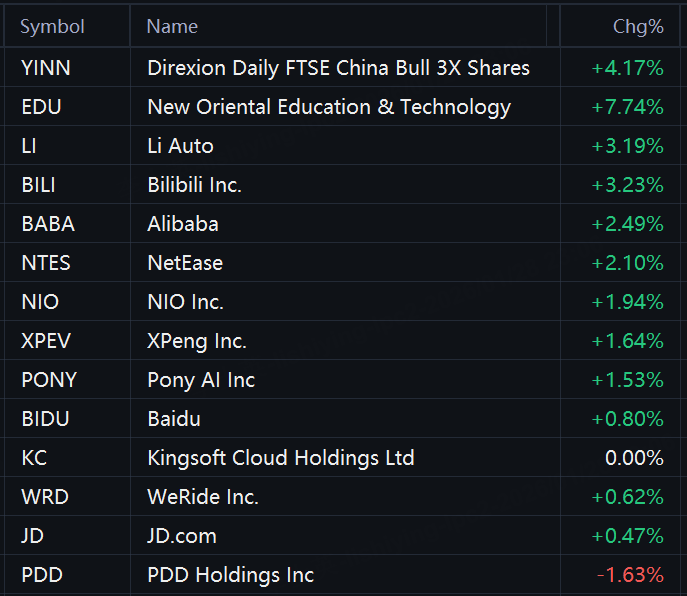The width and height of the screenshot is (687, 596).
Task: Open Kingsoft Cloud Holdings Ltd
Action: pos(280,458)
